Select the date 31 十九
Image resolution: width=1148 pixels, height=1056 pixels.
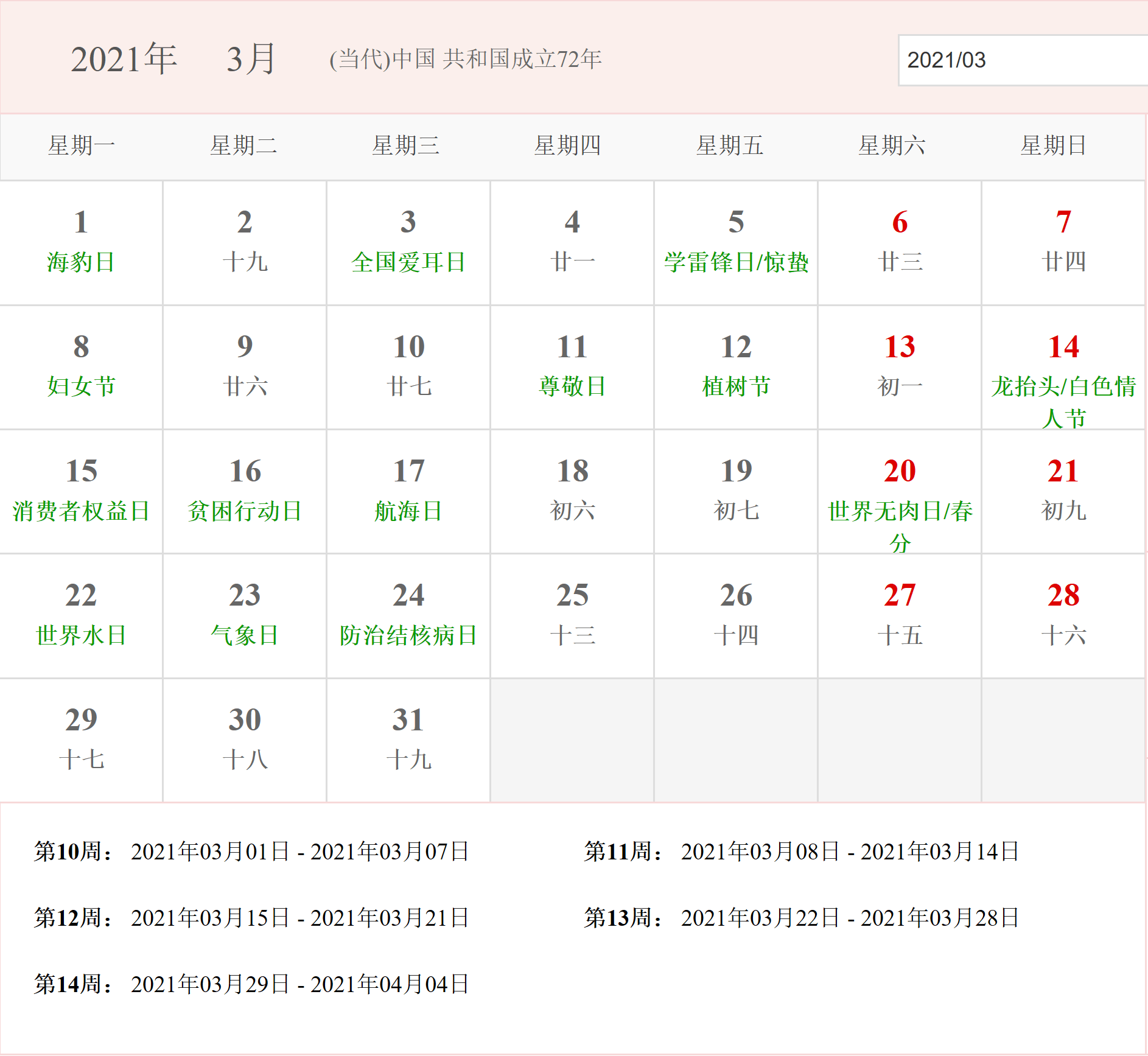(408, 740)
